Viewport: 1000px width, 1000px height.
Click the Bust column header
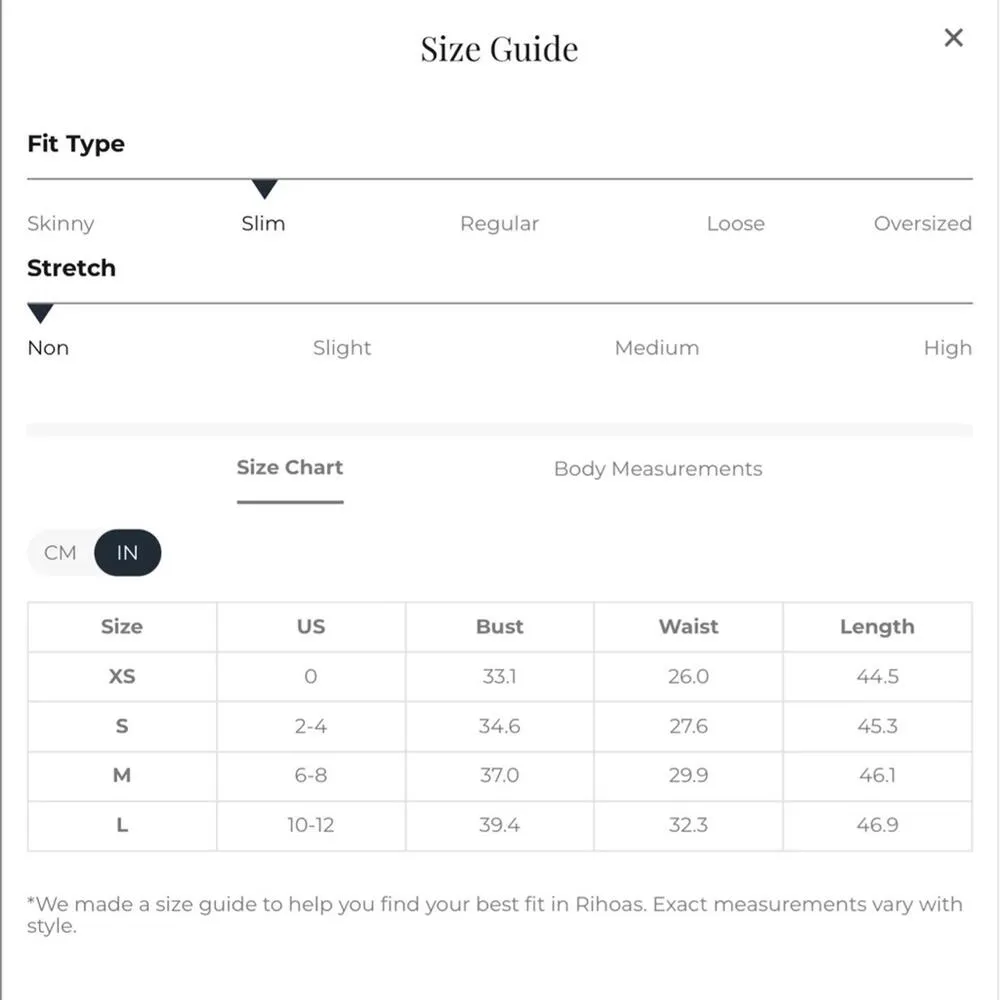[x=499, y=627]
